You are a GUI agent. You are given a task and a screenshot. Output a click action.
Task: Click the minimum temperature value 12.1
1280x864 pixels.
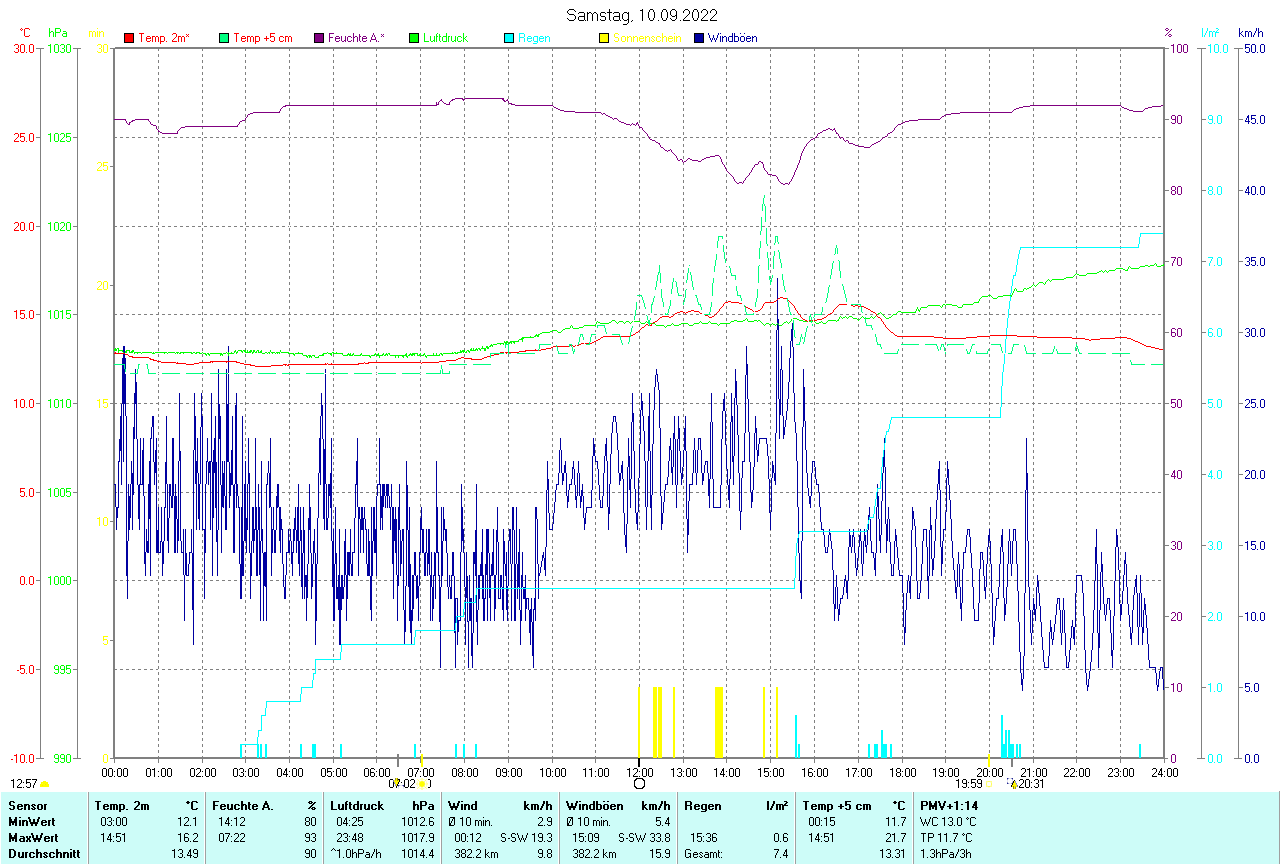tap(188, 822)
